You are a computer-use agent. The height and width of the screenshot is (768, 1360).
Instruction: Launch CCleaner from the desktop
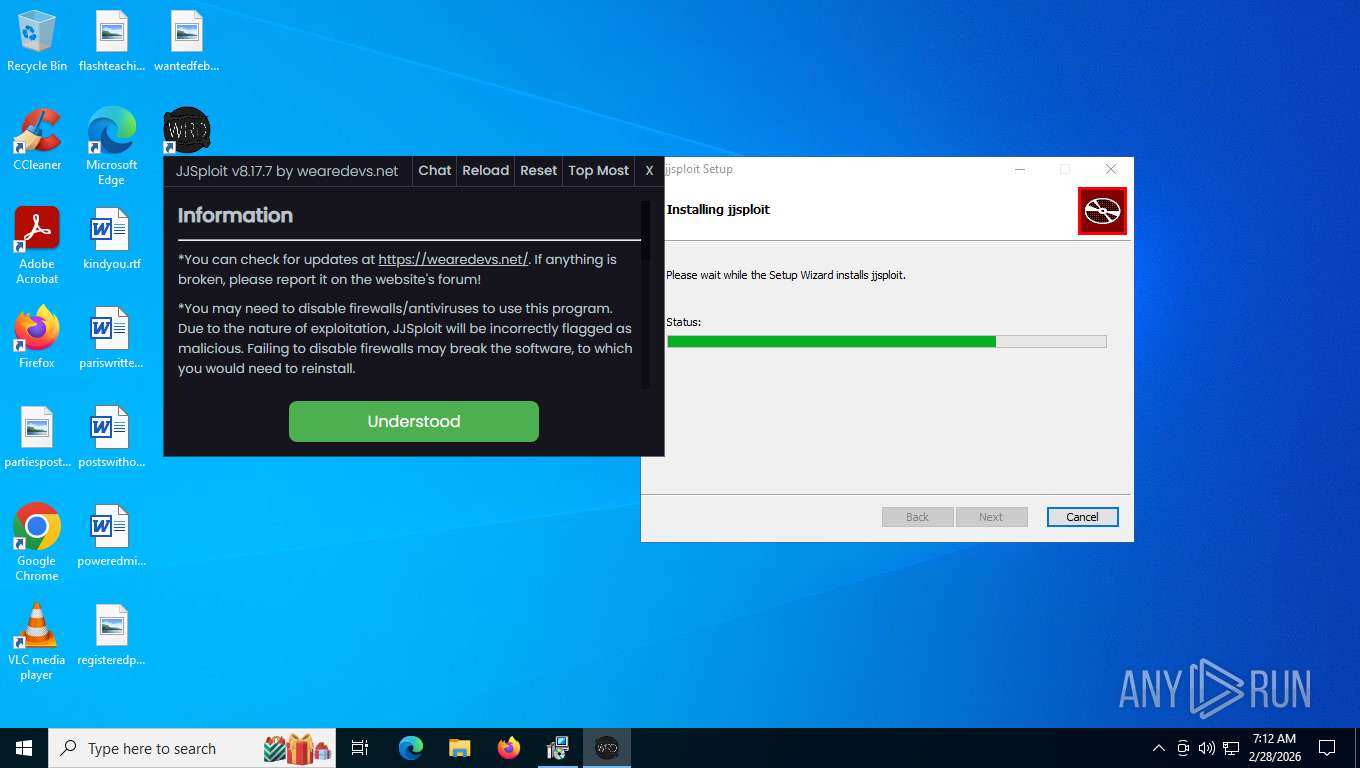tap(37, 140)
